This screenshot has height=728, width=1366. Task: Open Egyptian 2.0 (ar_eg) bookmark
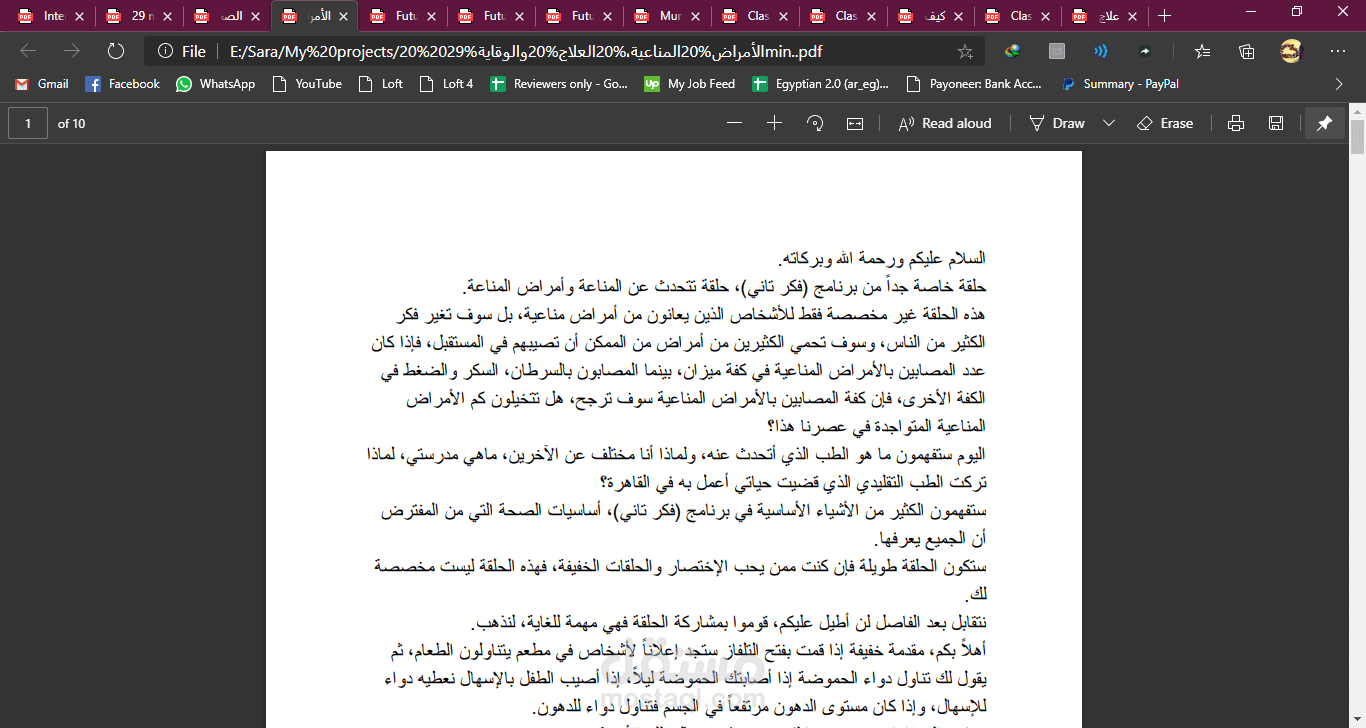pos(821,84)
